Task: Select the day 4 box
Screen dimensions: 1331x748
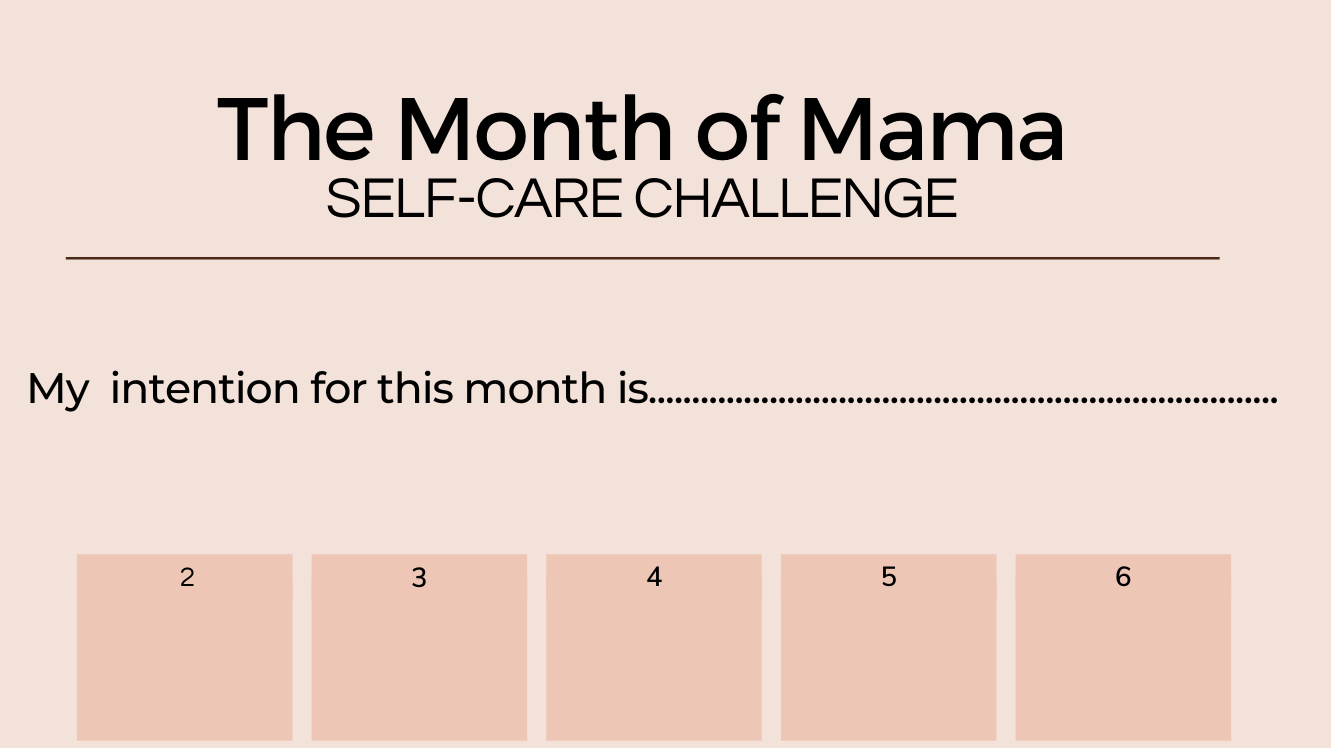Action: (x=654, y=660)
